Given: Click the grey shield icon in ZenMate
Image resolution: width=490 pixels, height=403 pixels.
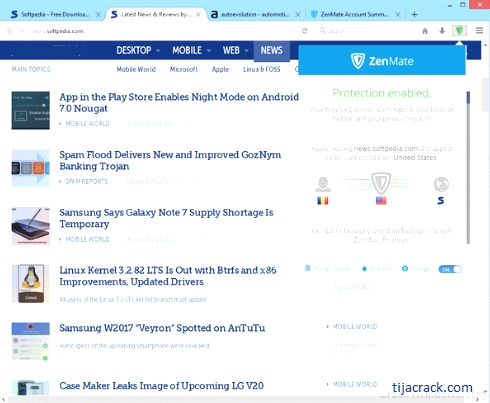Looking at the screenshot, I should click(381, 183).
